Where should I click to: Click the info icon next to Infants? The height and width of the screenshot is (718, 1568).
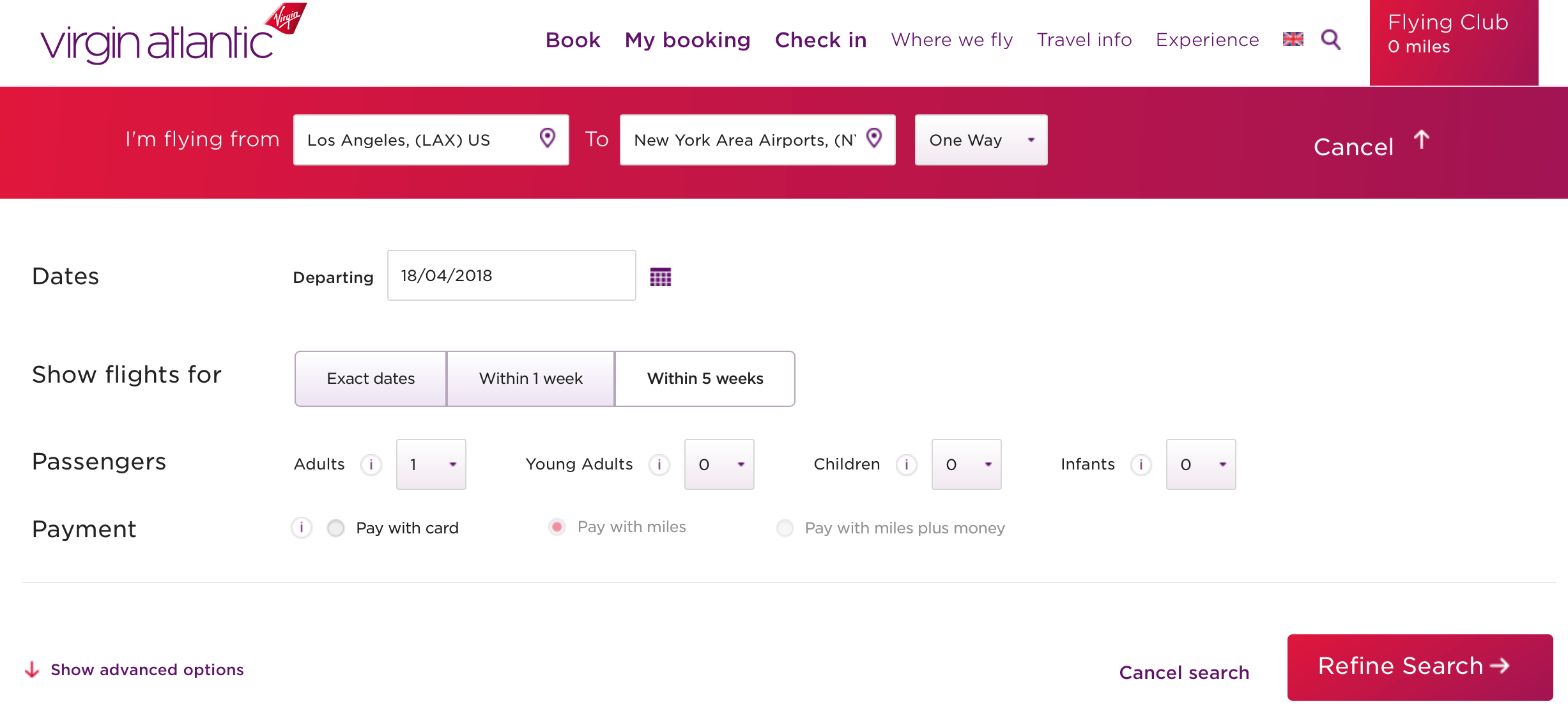pyautogui.click(x=1141, y=464)
